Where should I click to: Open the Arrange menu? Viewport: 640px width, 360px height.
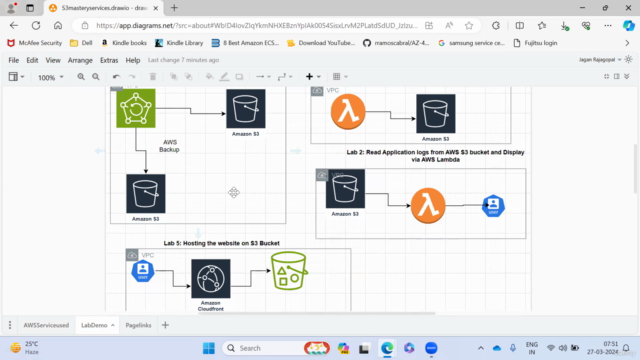pyautogui.click(x=80, y=60)
